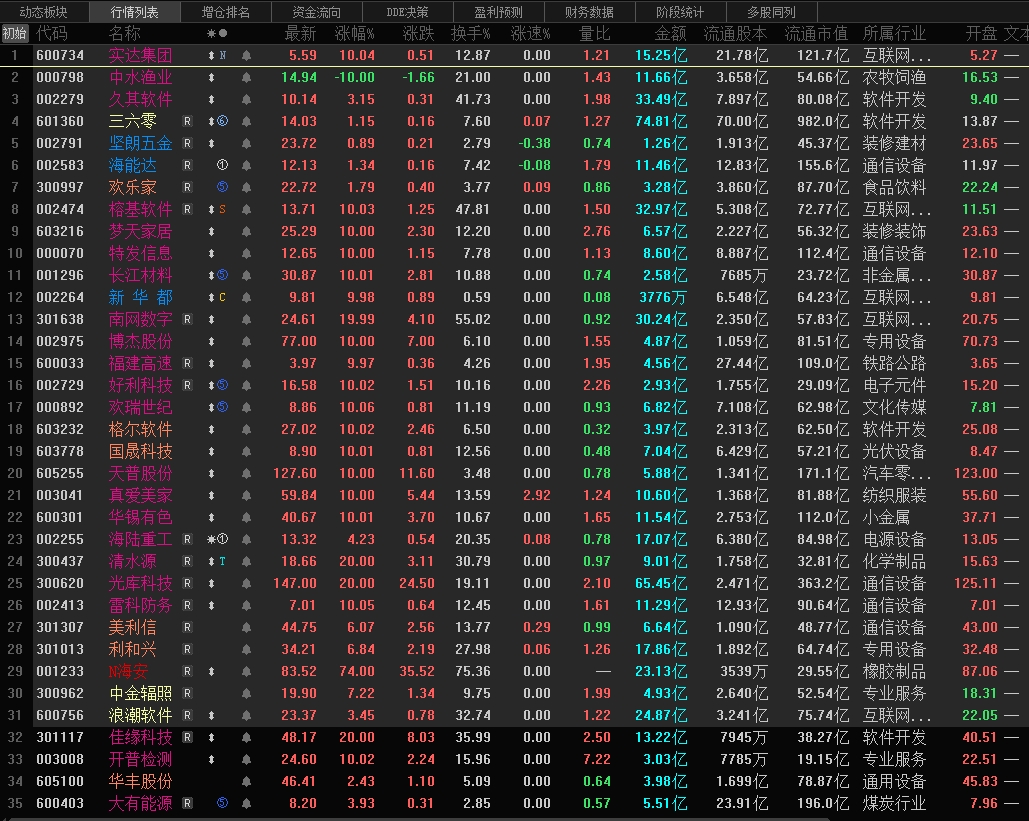This screenshot has width=1029, height=821.
Task: Click the bell icon for 大有能源
Action: (x=246, y=803)
